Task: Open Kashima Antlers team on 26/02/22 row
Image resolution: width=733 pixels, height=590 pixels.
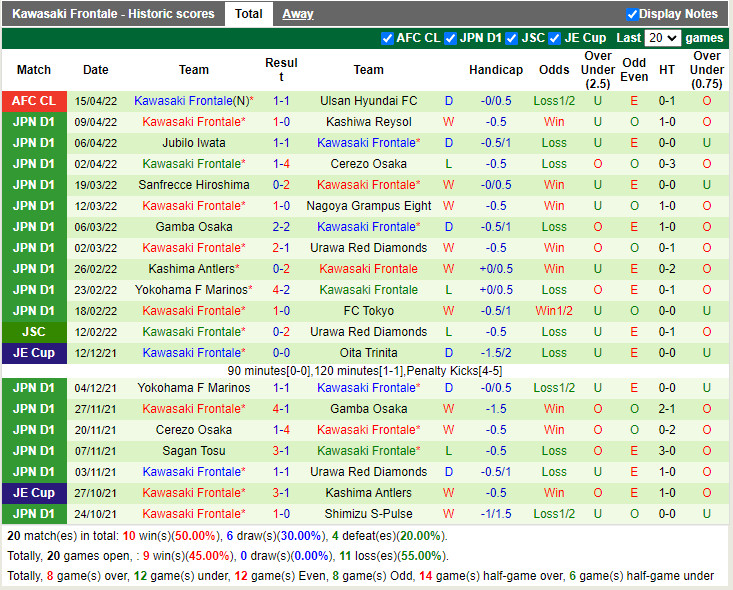Action: click(194, 269)
